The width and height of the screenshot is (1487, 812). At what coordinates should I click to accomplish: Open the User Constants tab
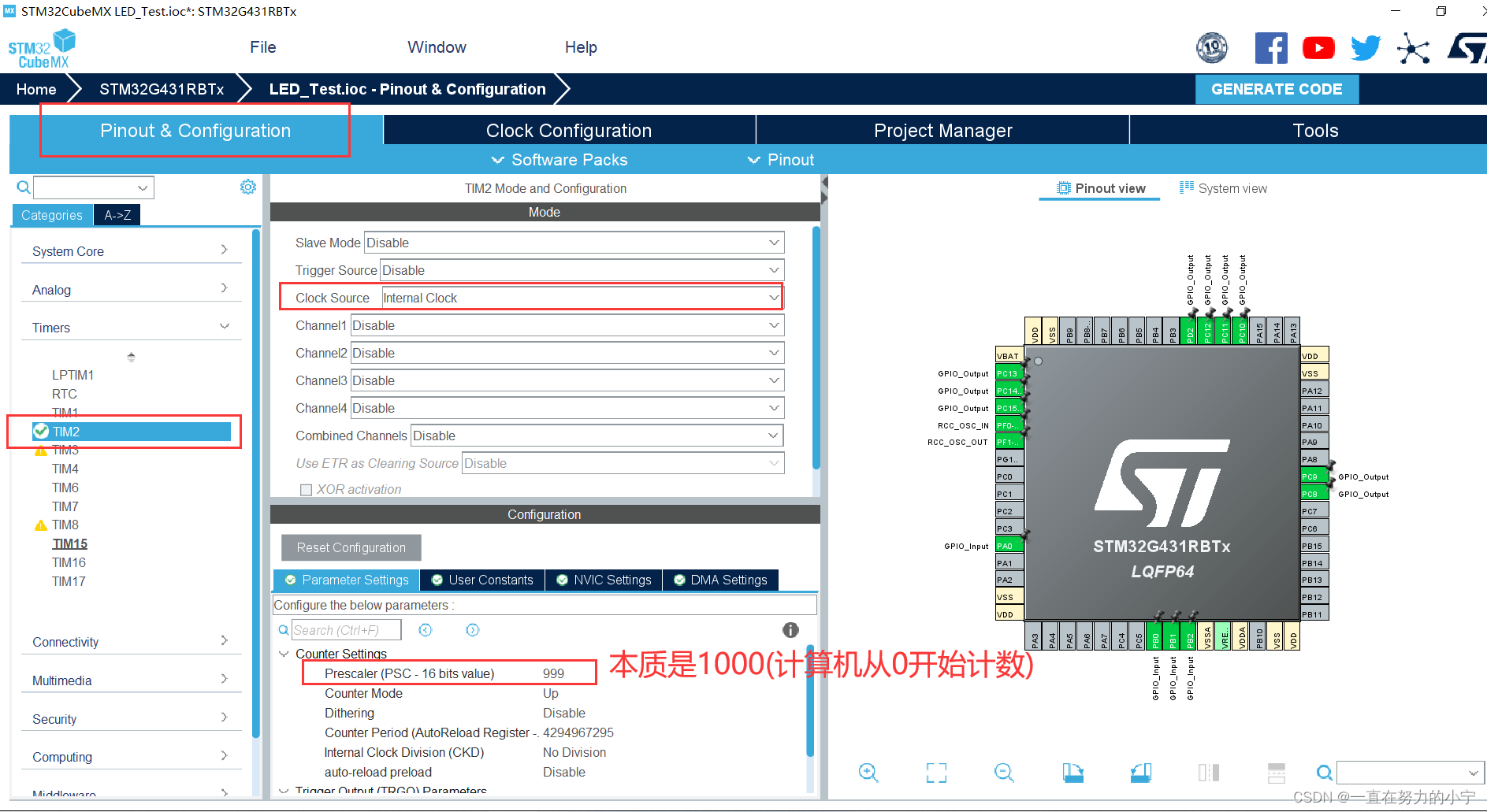coord(482,580)
